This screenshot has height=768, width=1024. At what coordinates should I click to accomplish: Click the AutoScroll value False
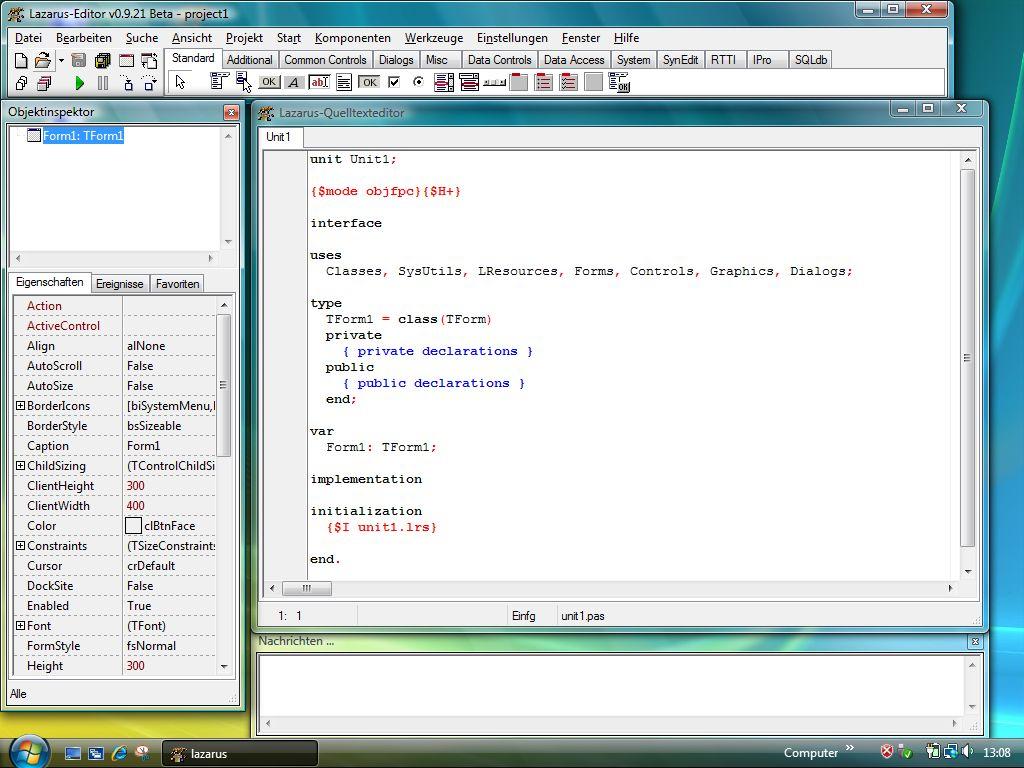click(169, 366)
